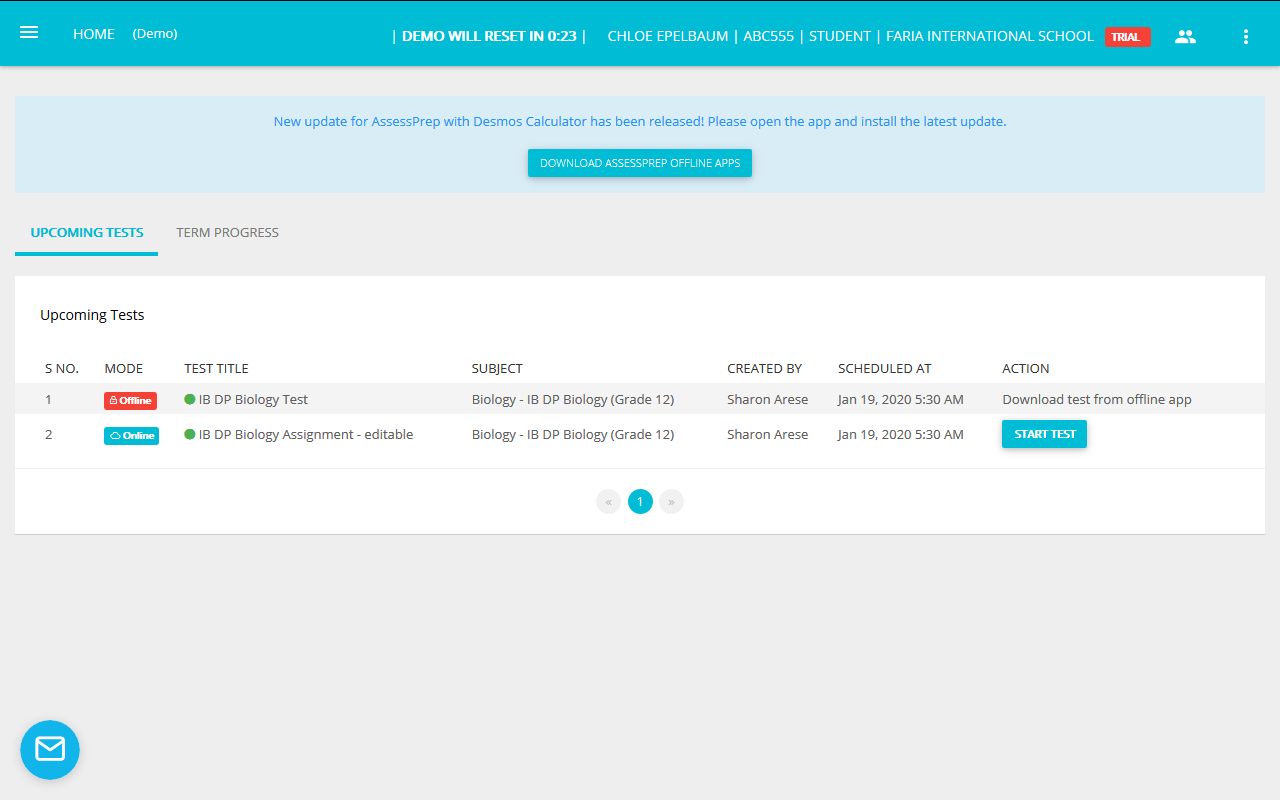Click the red Offline mode badge
The height and width of the screenshot is (800, 1280).
tap(130, 400)
